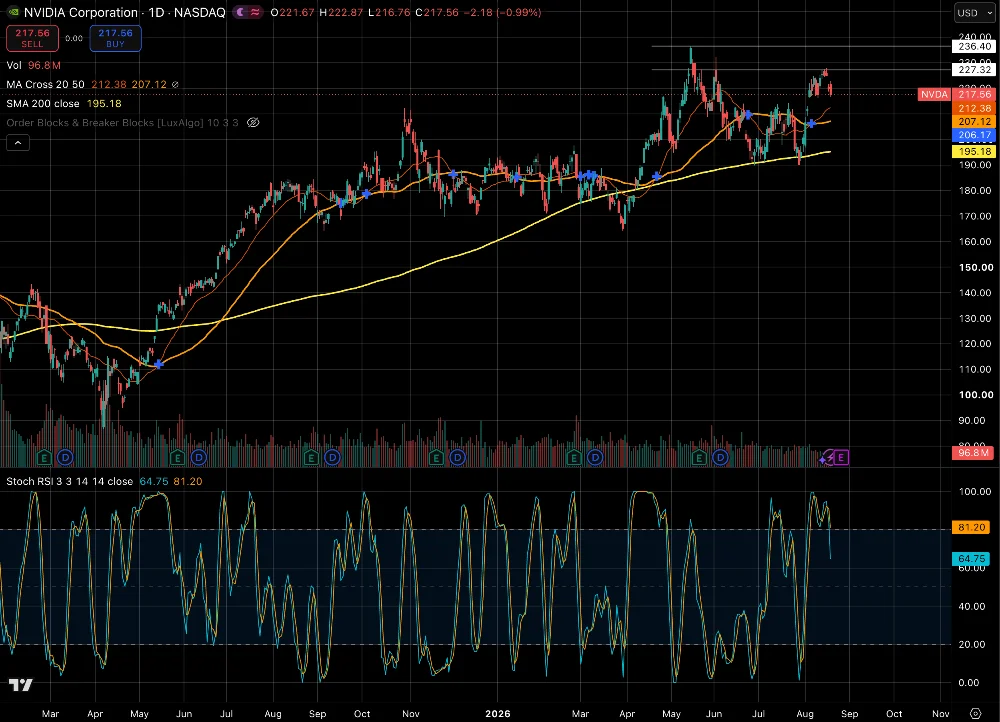The height and width of the screenshot is (722, 1000).
Task: Click the 236.40 price label on the scale
Action: click(x=974, y=46)
